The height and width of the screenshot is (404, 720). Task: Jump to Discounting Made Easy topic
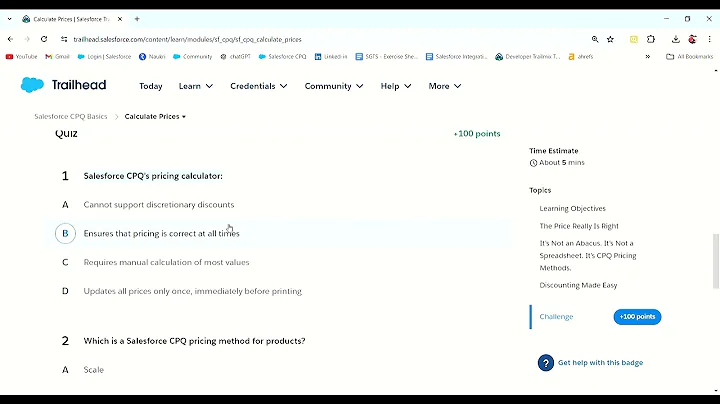(x=578, y=285)
